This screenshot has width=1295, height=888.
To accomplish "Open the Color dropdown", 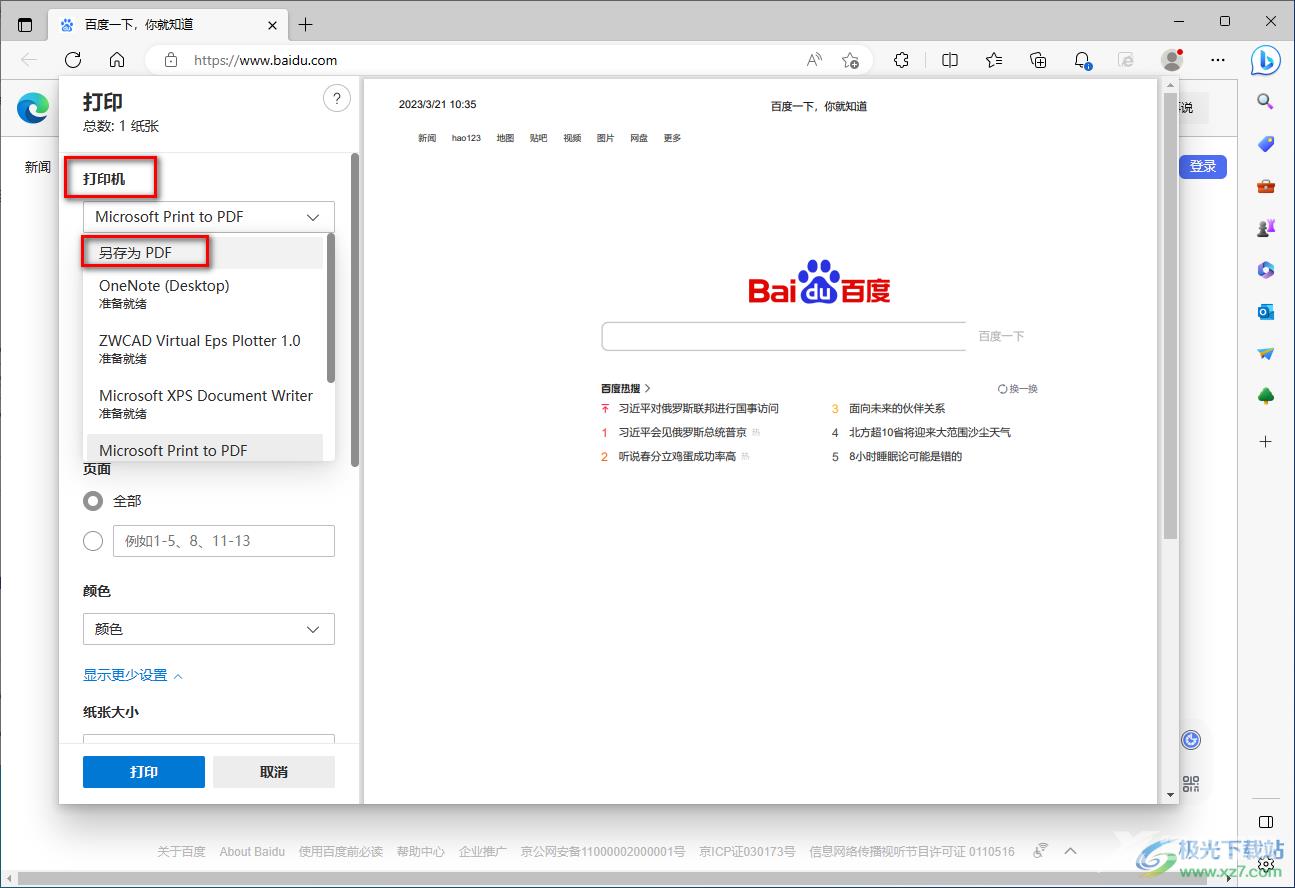I will coord(209,629).
